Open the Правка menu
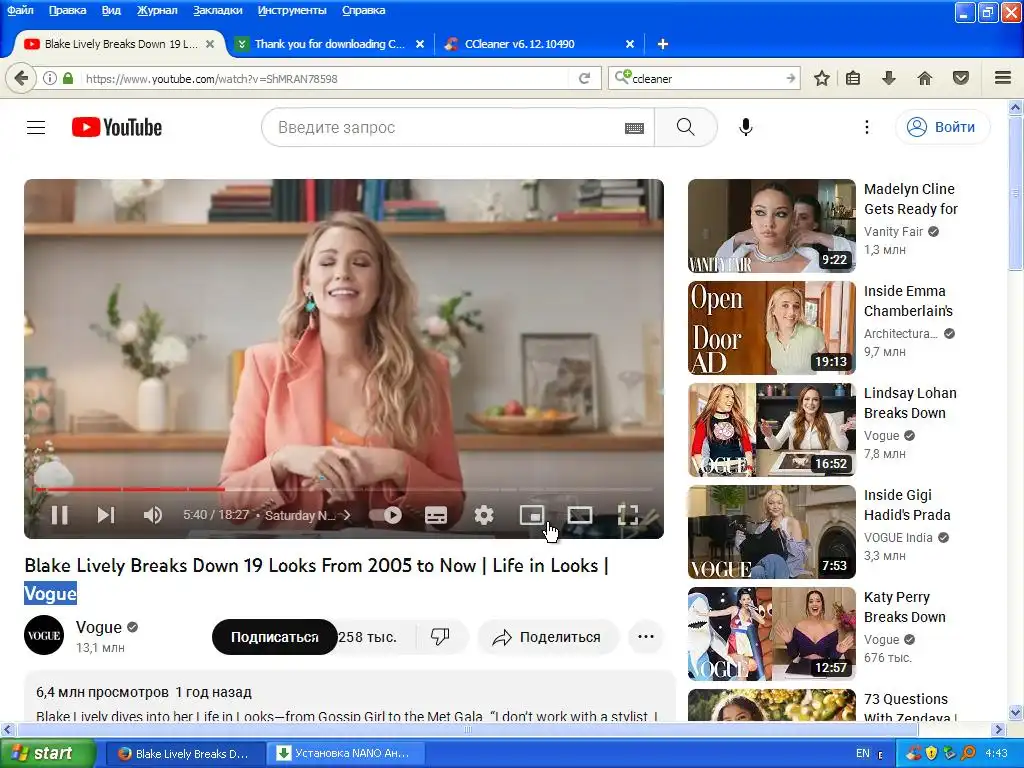Screen dimensions: 1024x768 (67, 10)
